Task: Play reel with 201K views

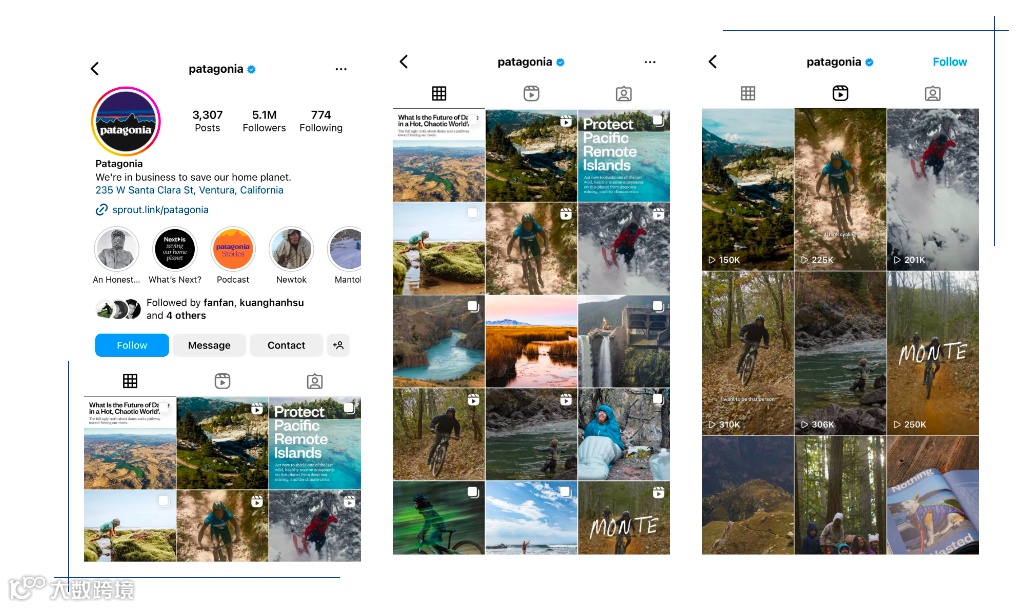Action: (933, 189)
